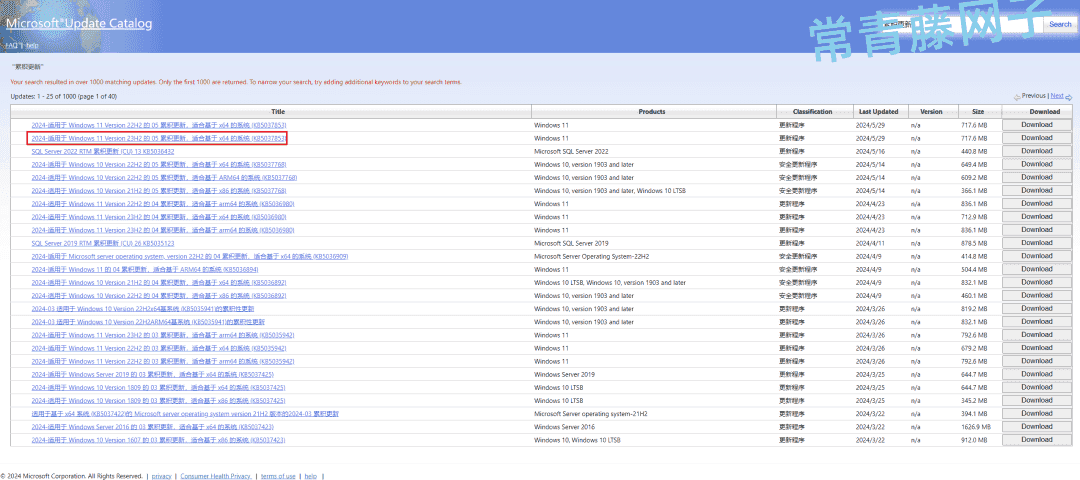Image resolution: width=1080 pixels, height=480 pixels.
Task: Open Windows 11 22H2 05 x64 KB5037853 update
Action: click(x=158, y=125)
